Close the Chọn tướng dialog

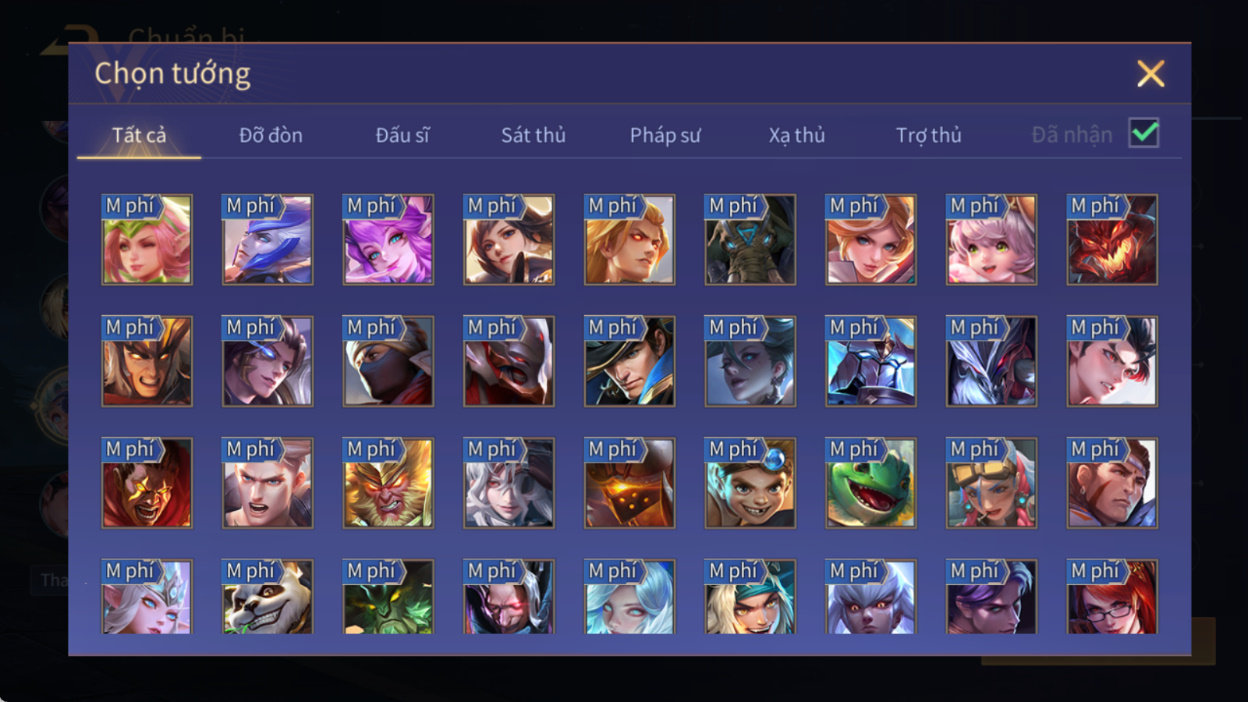click(x=1151, y=74)
